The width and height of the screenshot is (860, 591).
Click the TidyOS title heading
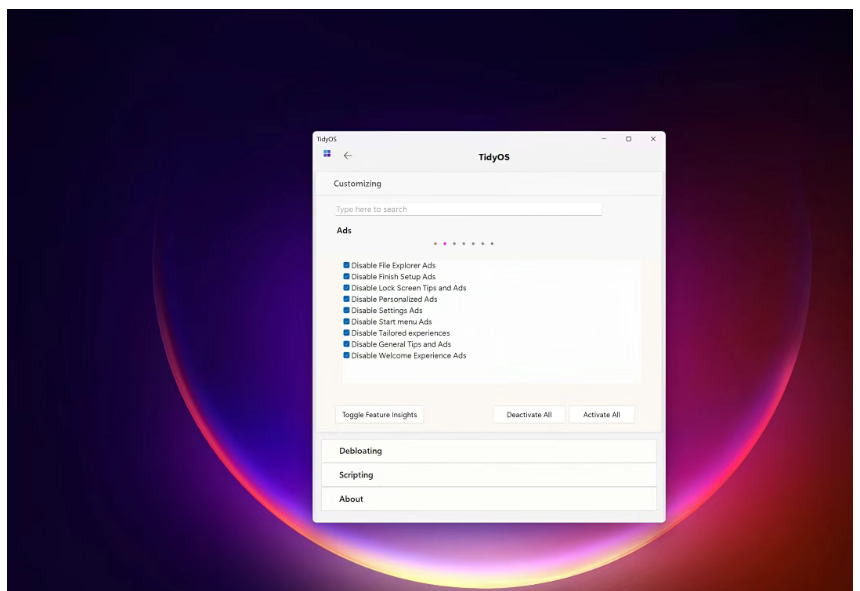point(494,157)
